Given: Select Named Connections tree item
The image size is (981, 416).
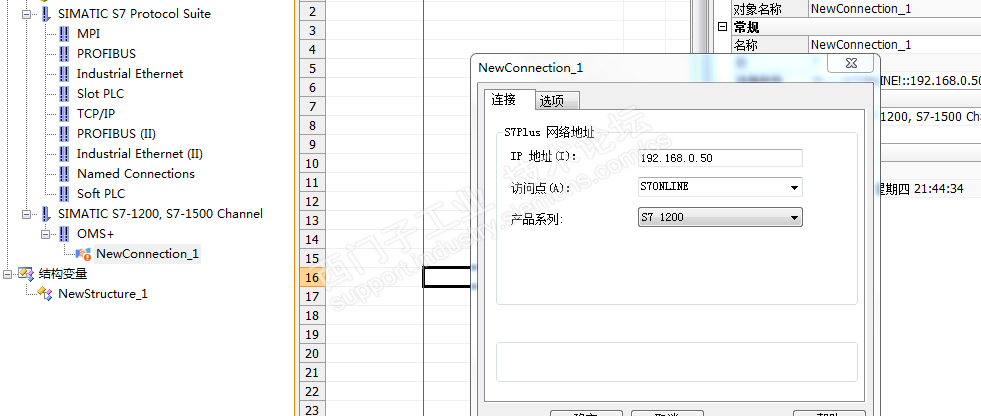Looking at the screenshot, I should click(x=136, y=174).
